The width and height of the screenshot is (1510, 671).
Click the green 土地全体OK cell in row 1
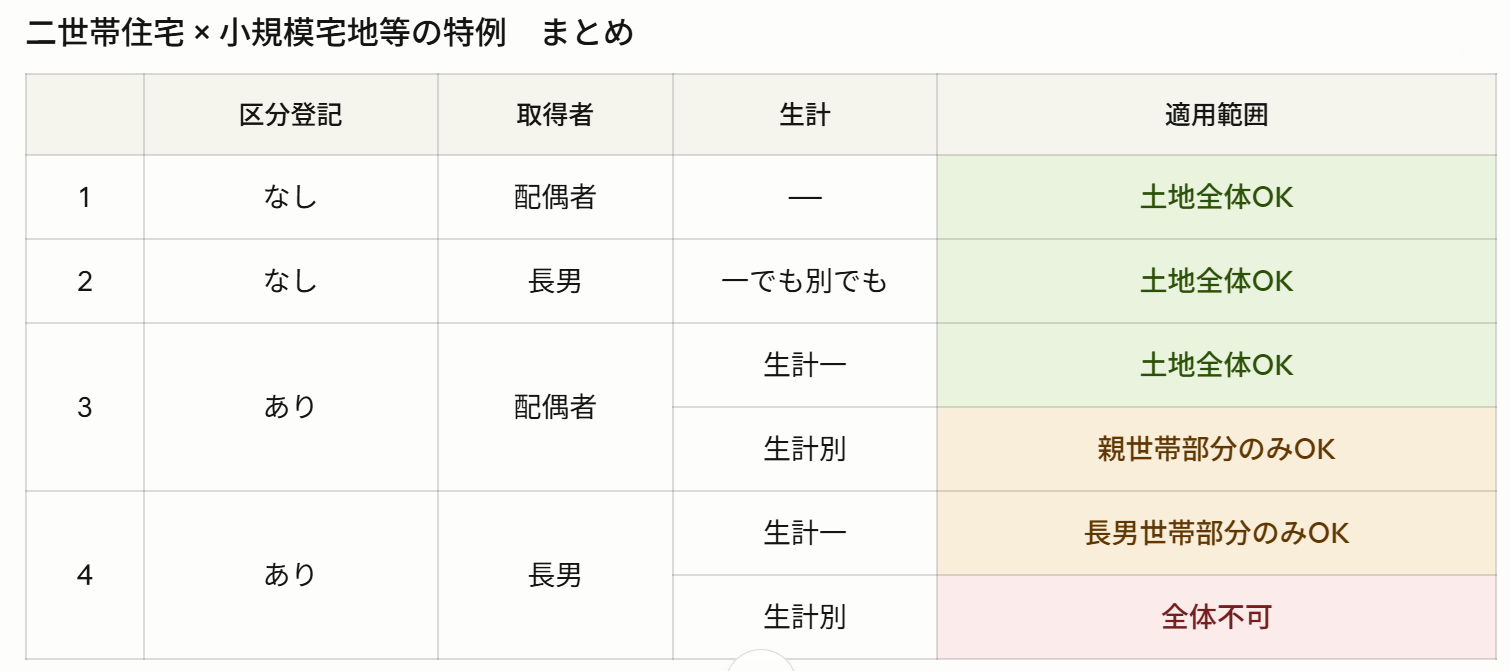(x=1216, y=198)
